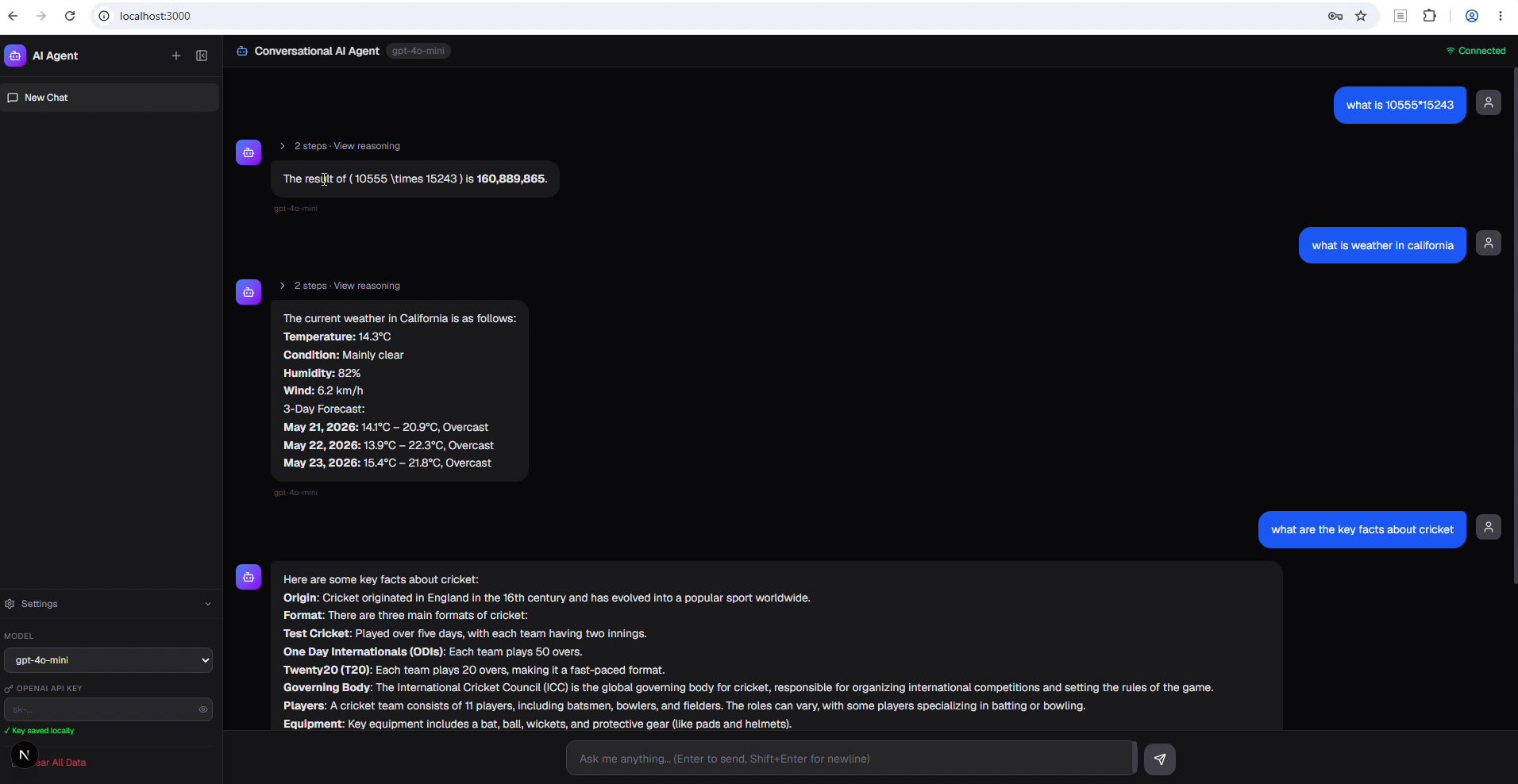
Task: Open the browser profile icon
Action: (1471, 16)
